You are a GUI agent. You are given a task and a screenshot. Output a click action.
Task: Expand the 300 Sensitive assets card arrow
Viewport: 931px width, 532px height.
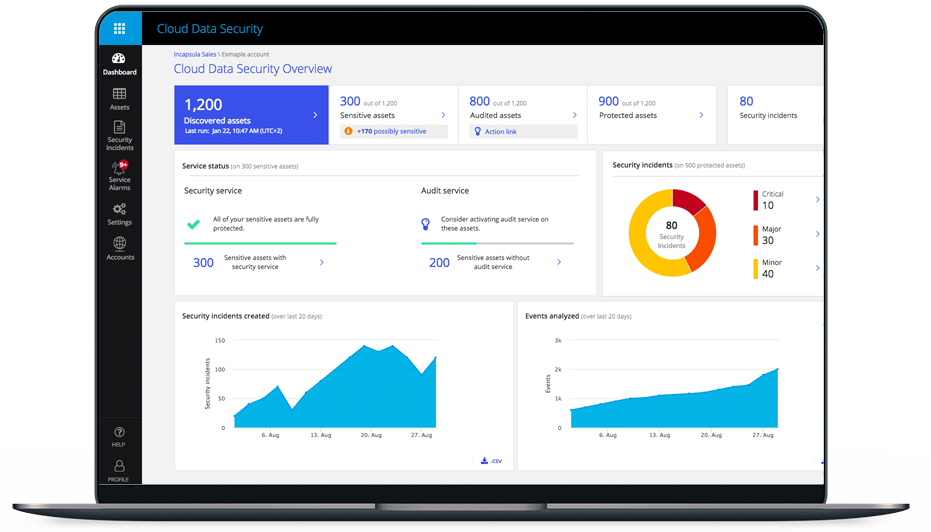point(444,115)
